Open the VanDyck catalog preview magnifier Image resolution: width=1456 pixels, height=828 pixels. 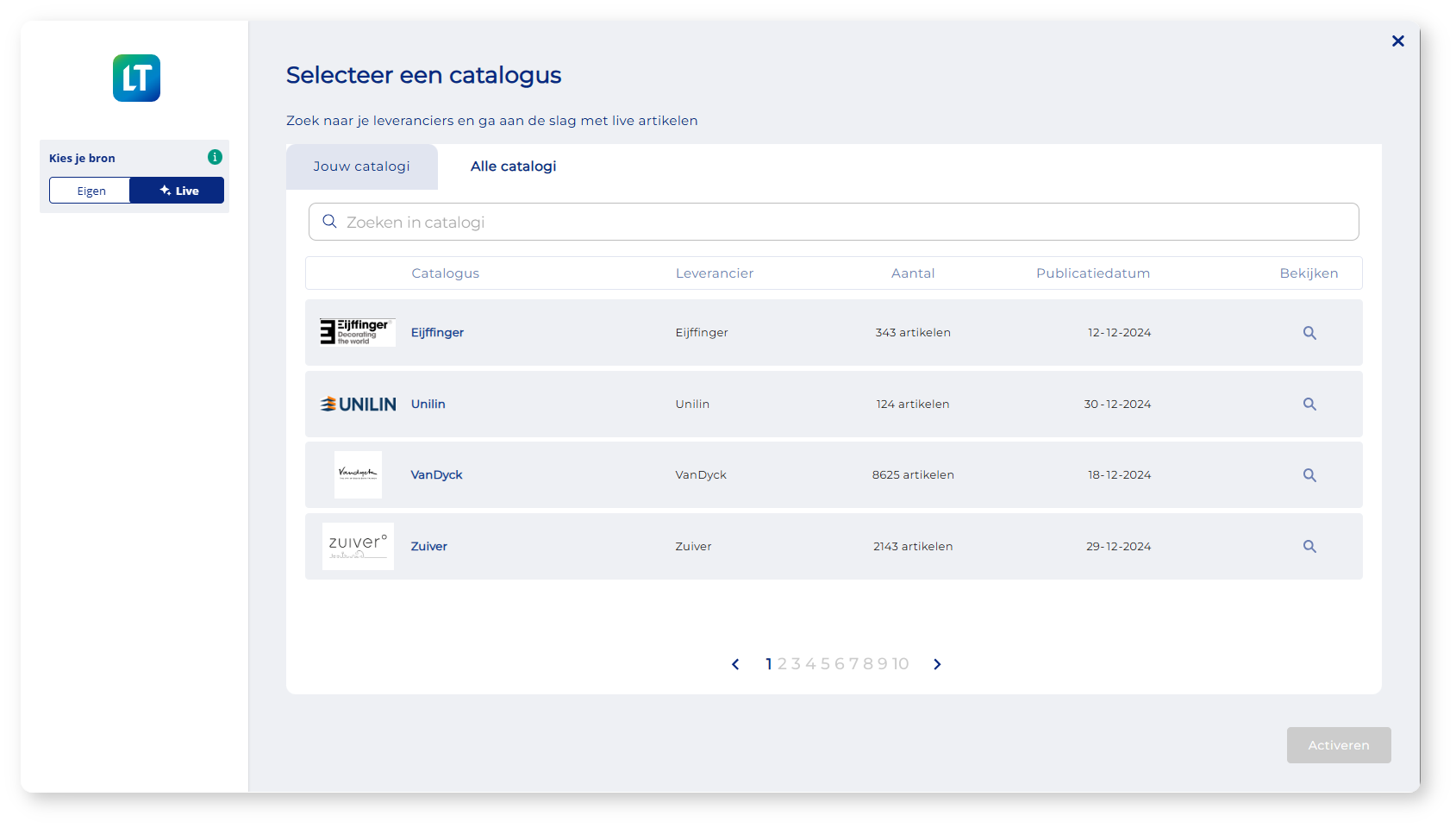tap(1309, 474)
